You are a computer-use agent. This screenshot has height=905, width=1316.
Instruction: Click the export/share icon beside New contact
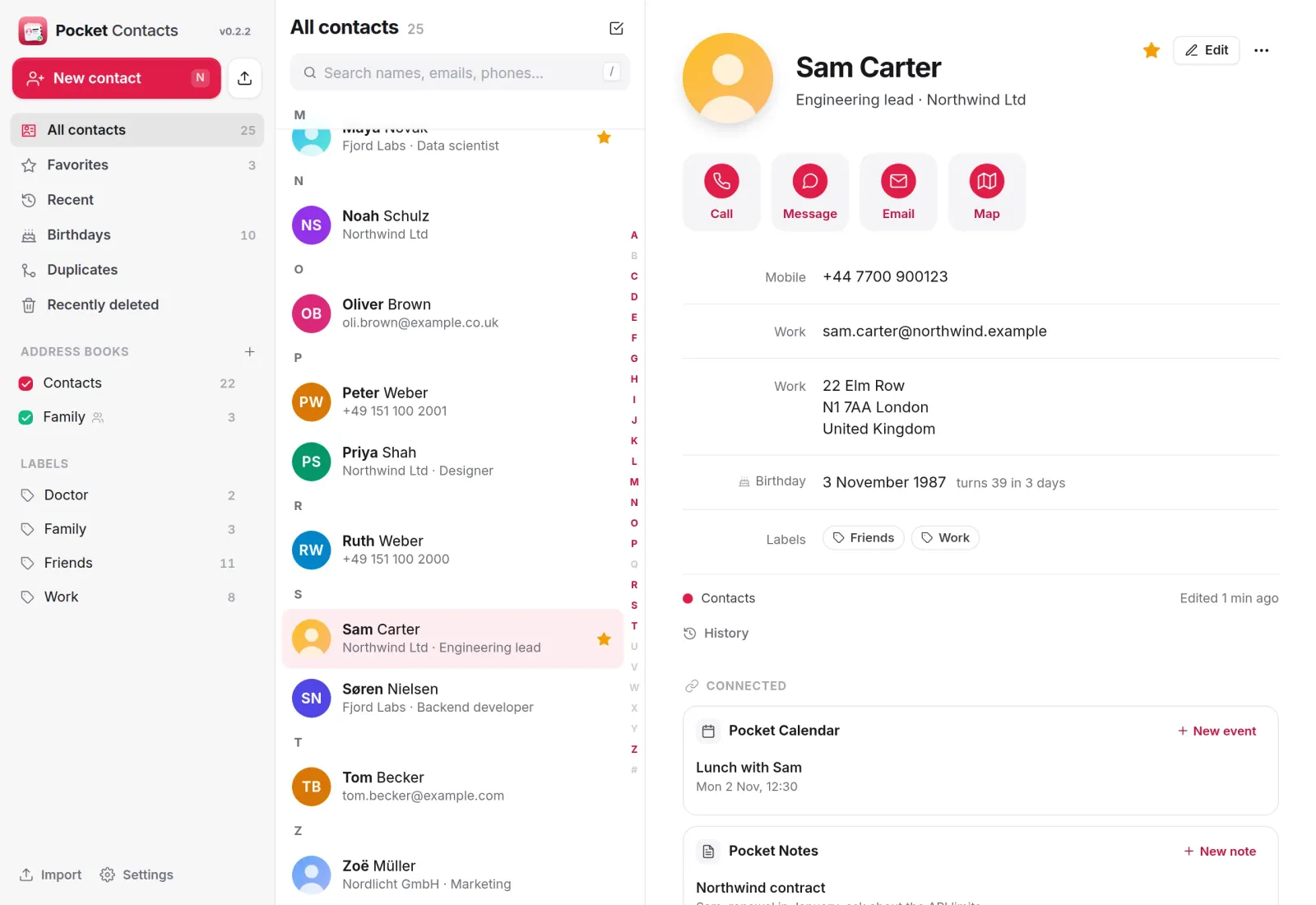[244, 78]
